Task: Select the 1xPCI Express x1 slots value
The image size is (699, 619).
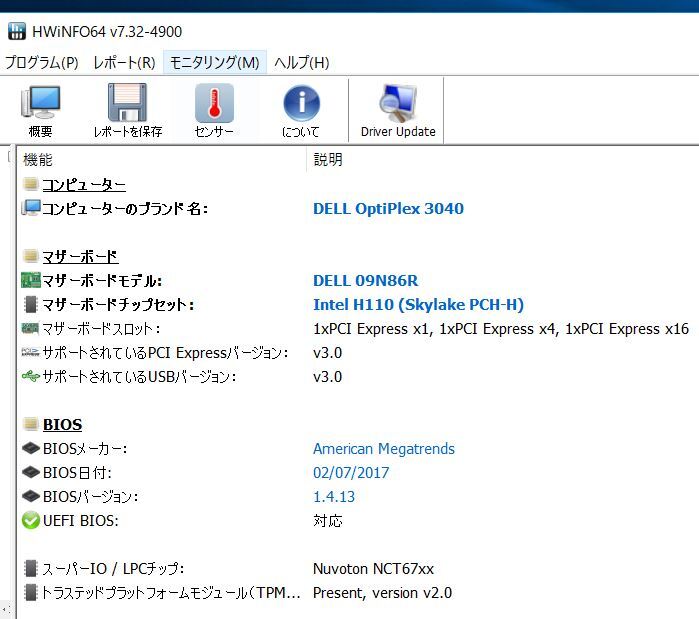Action: [x=501, y=329]
